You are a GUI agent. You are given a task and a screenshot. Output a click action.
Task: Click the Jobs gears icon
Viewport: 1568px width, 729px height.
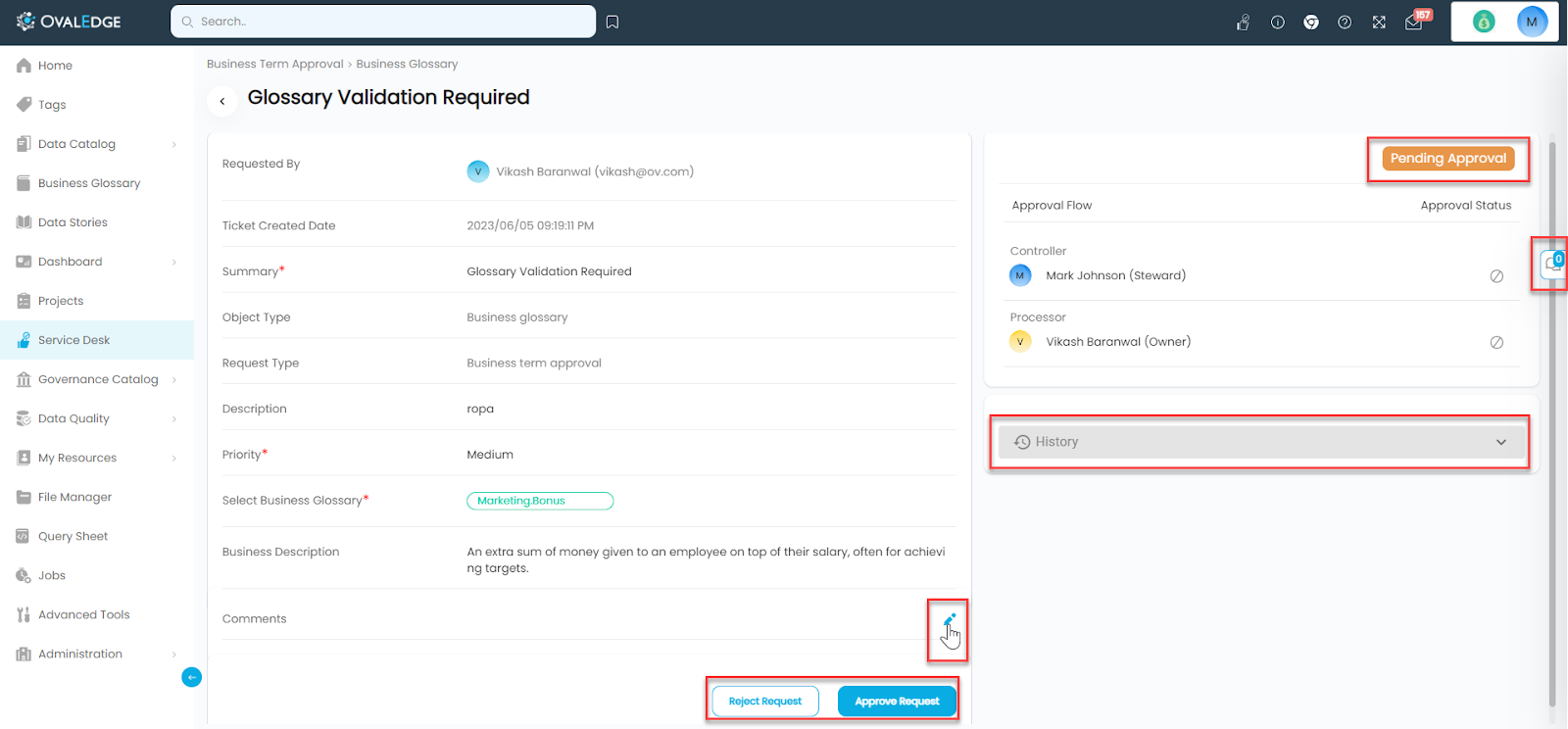pyautogui.click(x=24, y=575)
